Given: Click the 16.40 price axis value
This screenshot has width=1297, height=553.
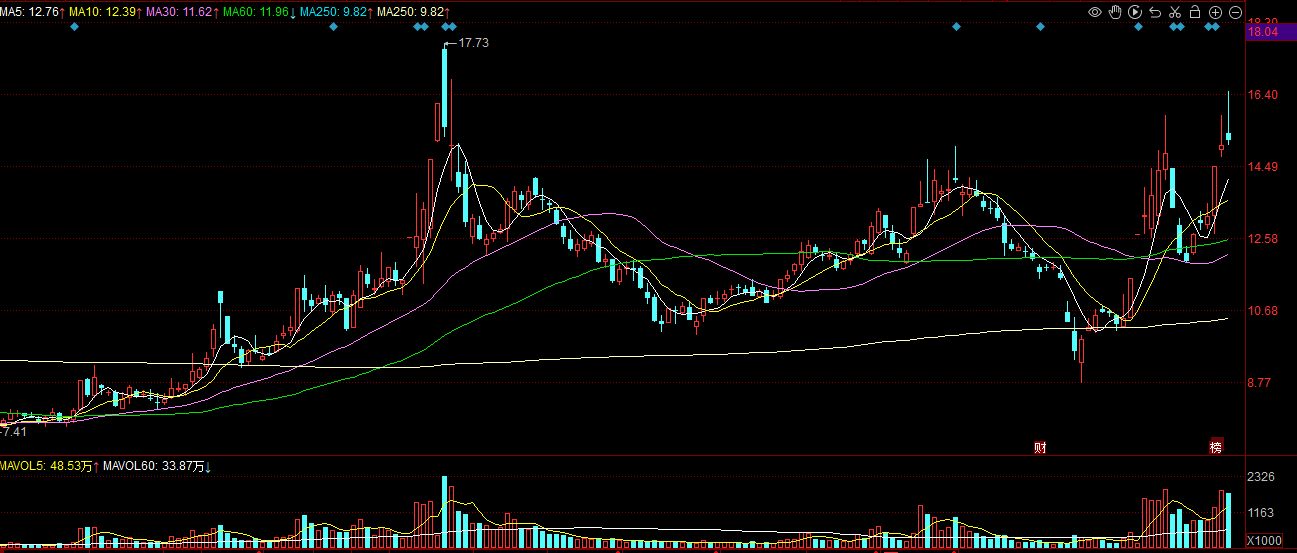Looking at the screenshot, I should click(1264, 95).
